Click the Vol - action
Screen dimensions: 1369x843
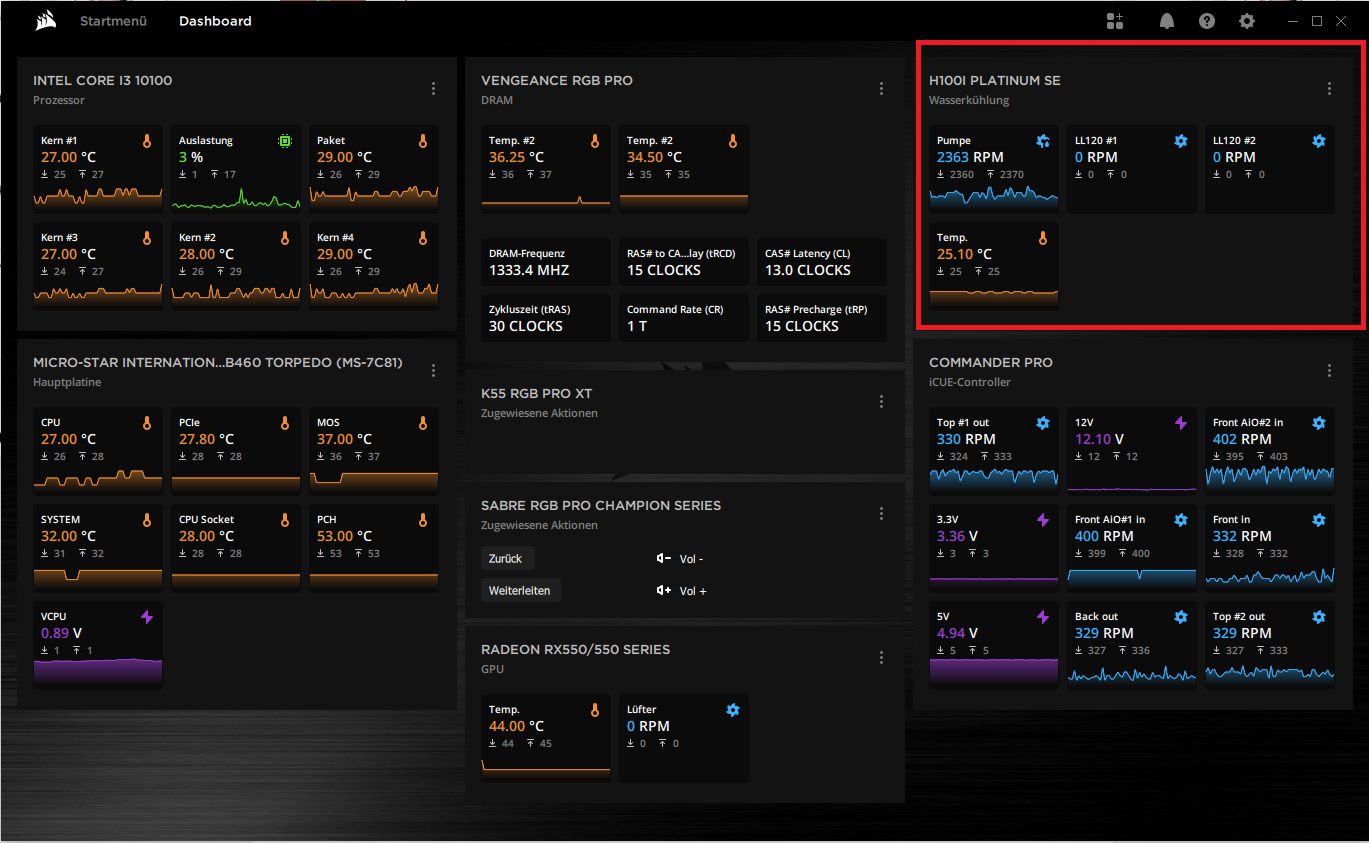coord(680,559)
